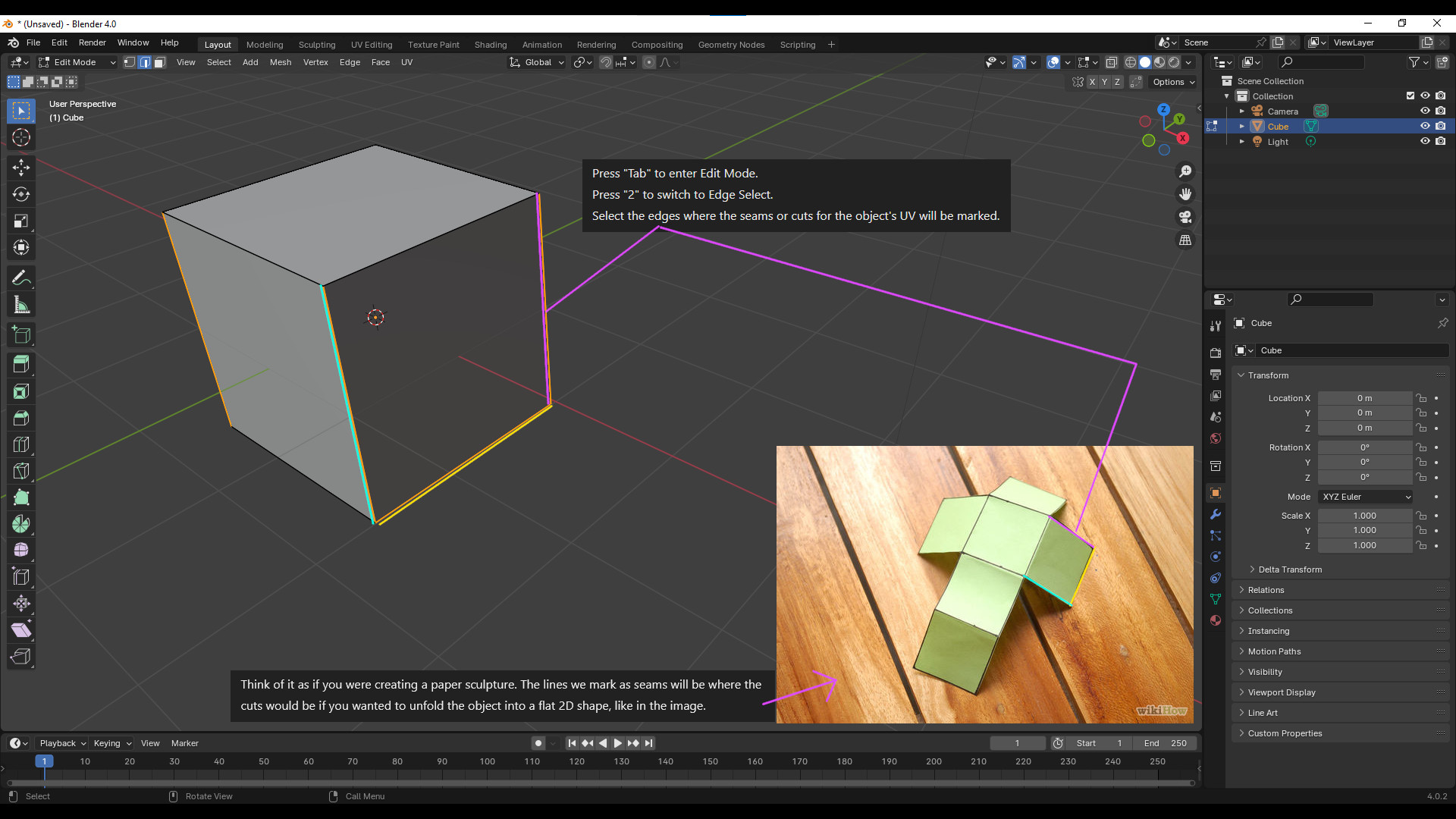
Task: Open the Options dropdown in viewport
Action: click(1172, 82)
